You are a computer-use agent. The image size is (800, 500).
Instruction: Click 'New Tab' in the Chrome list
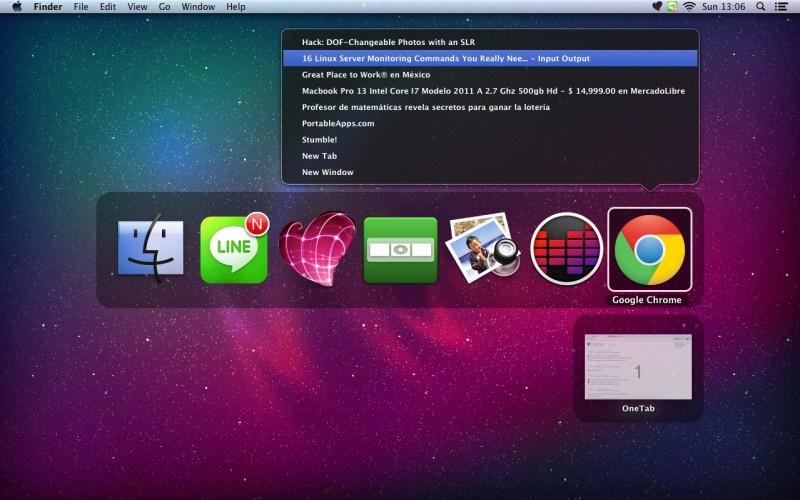tap(319, 156)
